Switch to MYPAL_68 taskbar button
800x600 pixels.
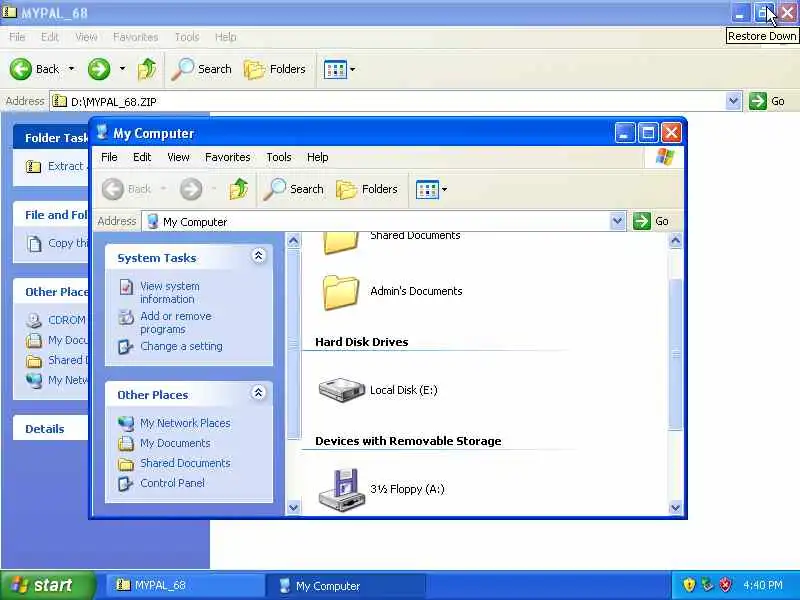tap(184, 586)
